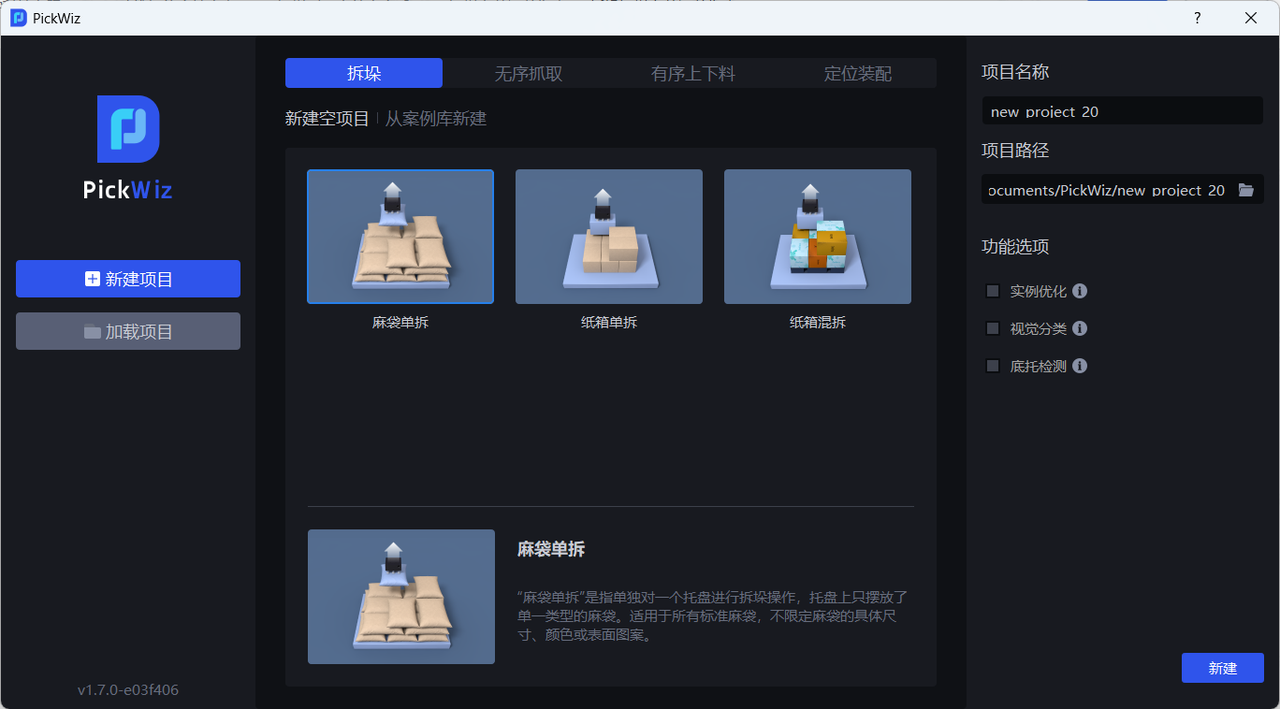This screenshot has width=1280, height=709.
Task: Open the 有序上下料 tab
Action: [x=693, y=73]
